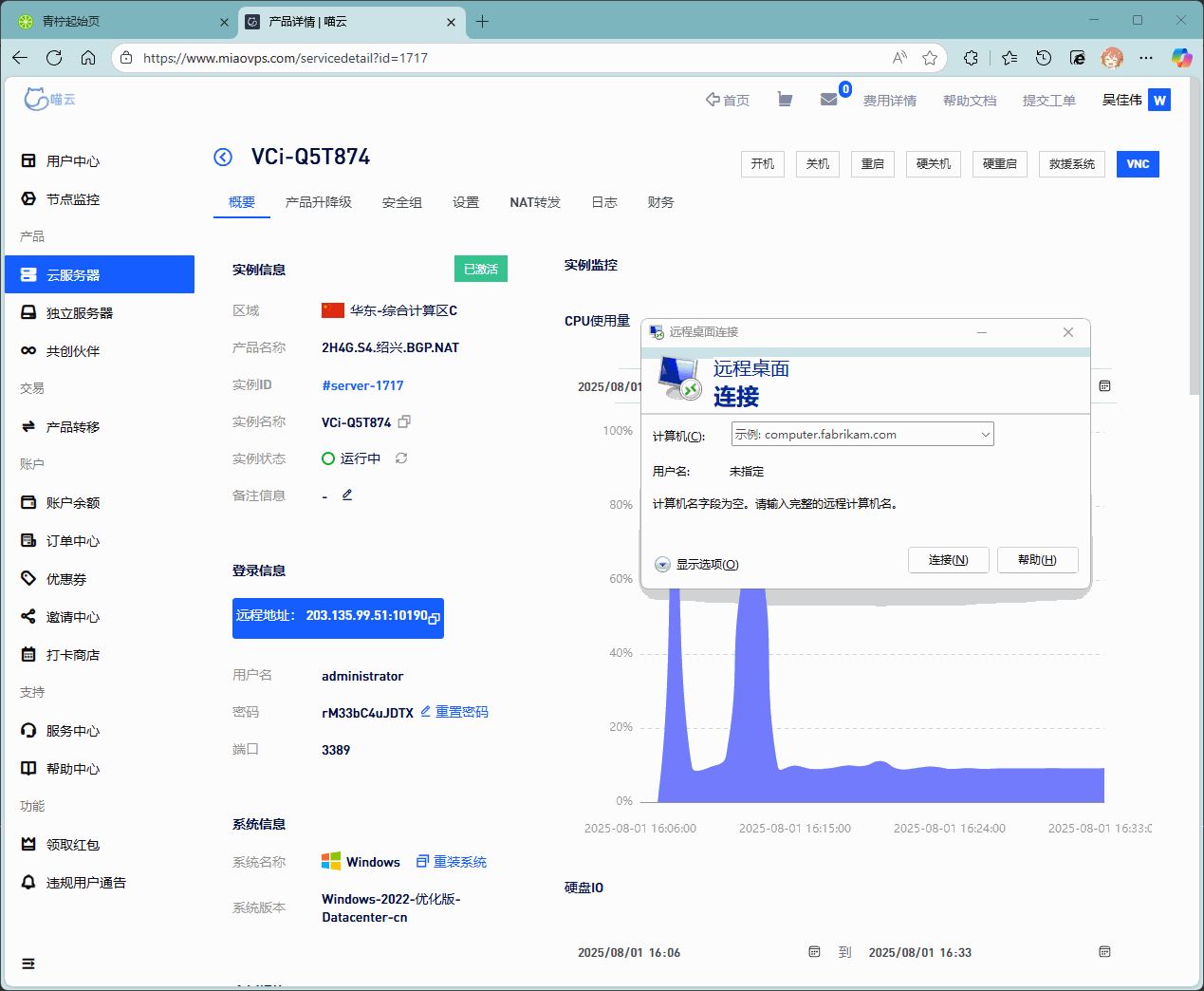Screen dimensions: 1204x991
Task: Open the VNC console button
Action: 1138,164
